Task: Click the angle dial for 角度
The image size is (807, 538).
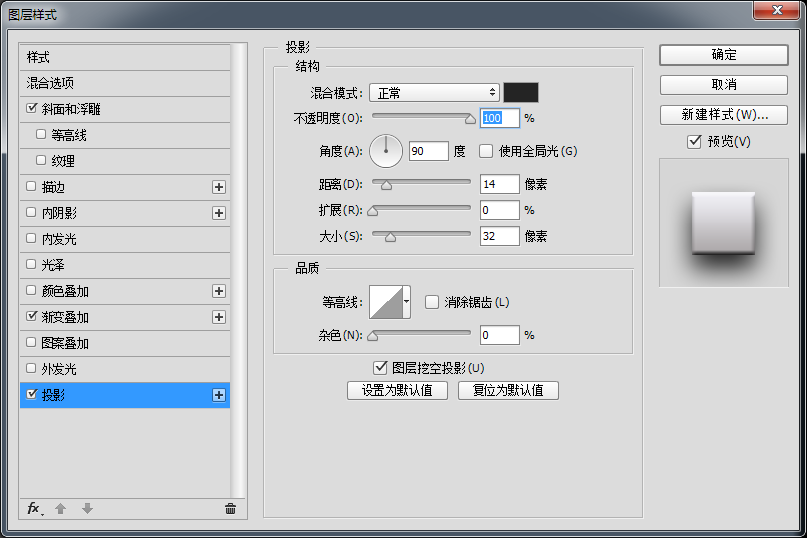Action: click(x=386, y=151)
